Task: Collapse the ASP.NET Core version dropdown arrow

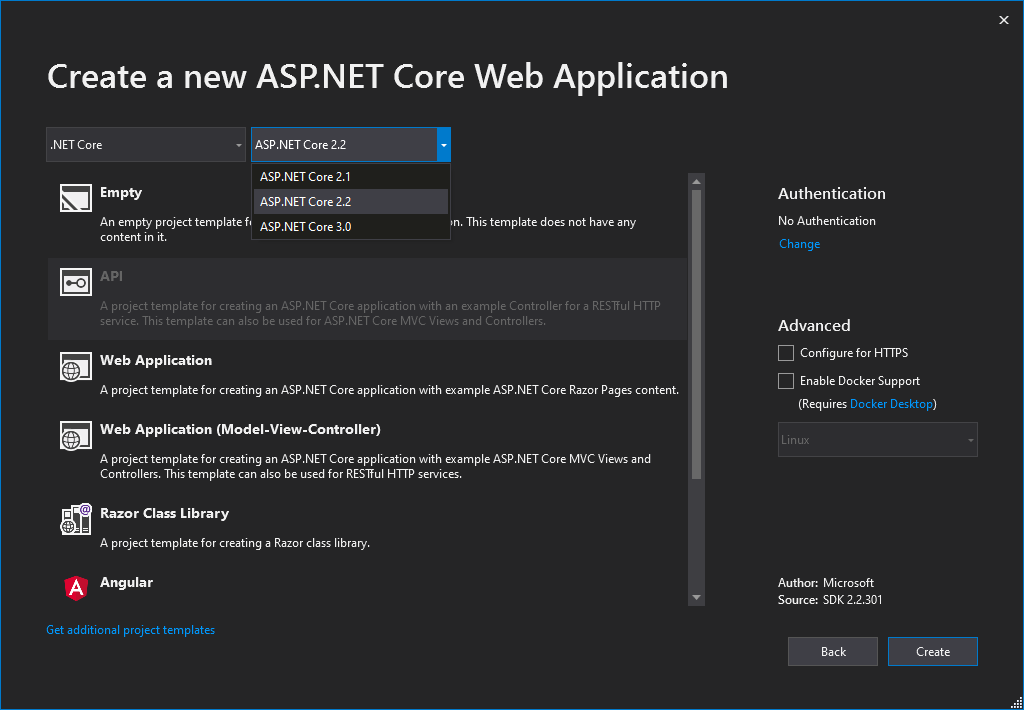Action: coord(443,145)
